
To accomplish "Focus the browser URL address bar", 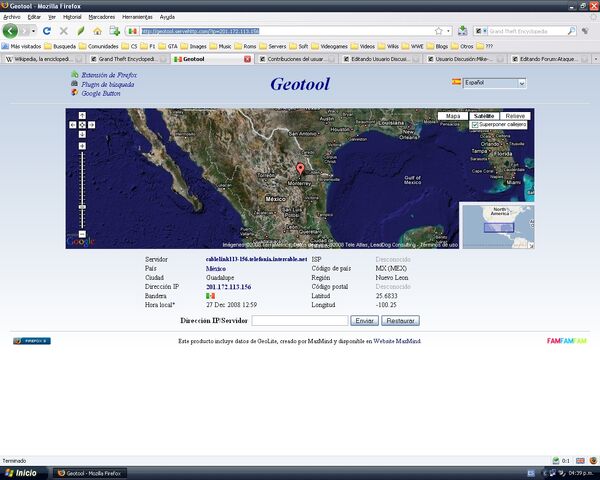I will coord(287,31).
